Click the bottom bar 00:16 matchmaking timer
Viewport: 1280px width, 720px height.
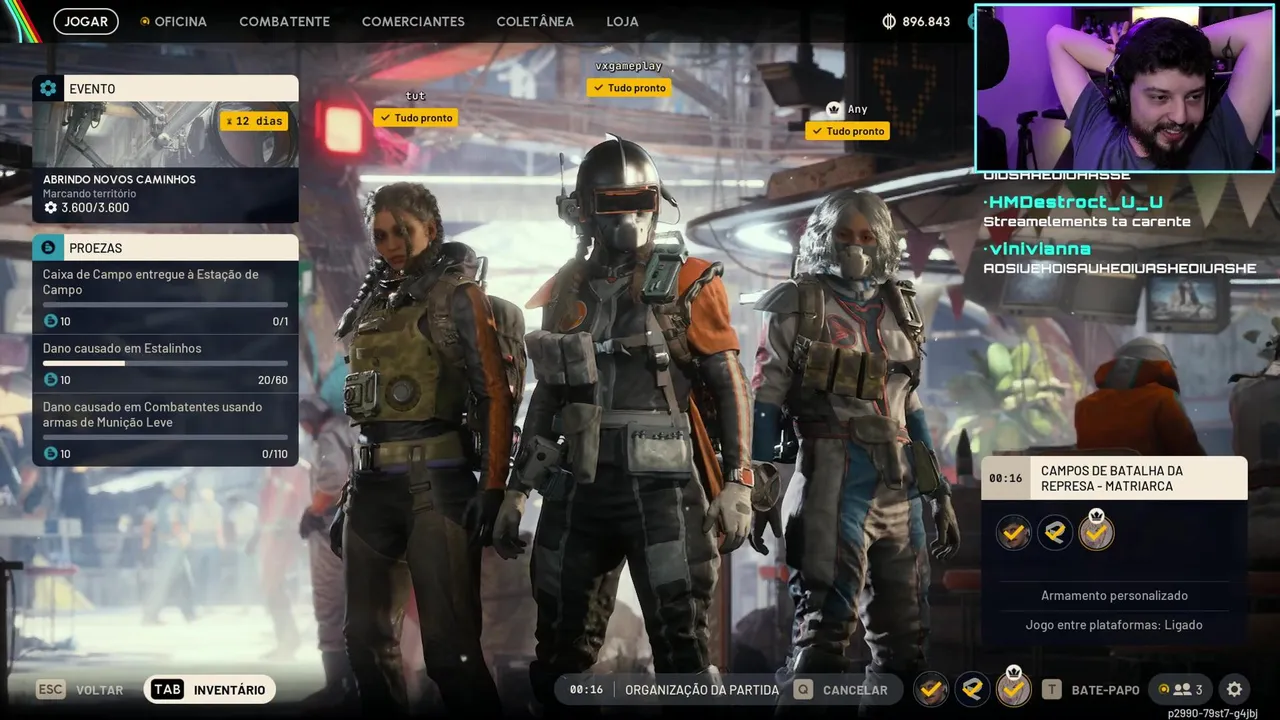click(587, 690)
